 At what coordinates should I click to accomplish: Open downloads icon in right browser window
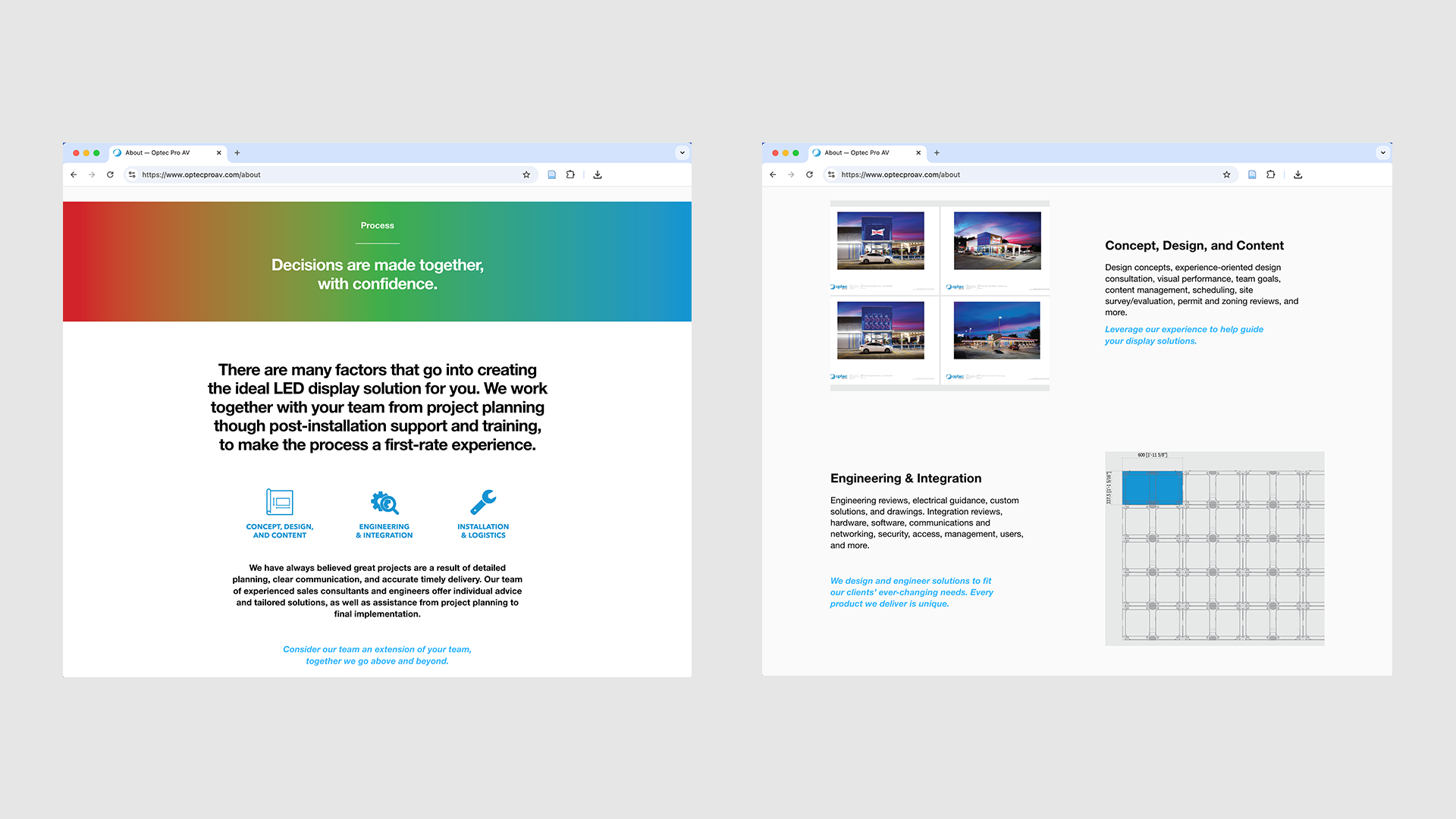pyautogui.click(x=1298, y=174)
